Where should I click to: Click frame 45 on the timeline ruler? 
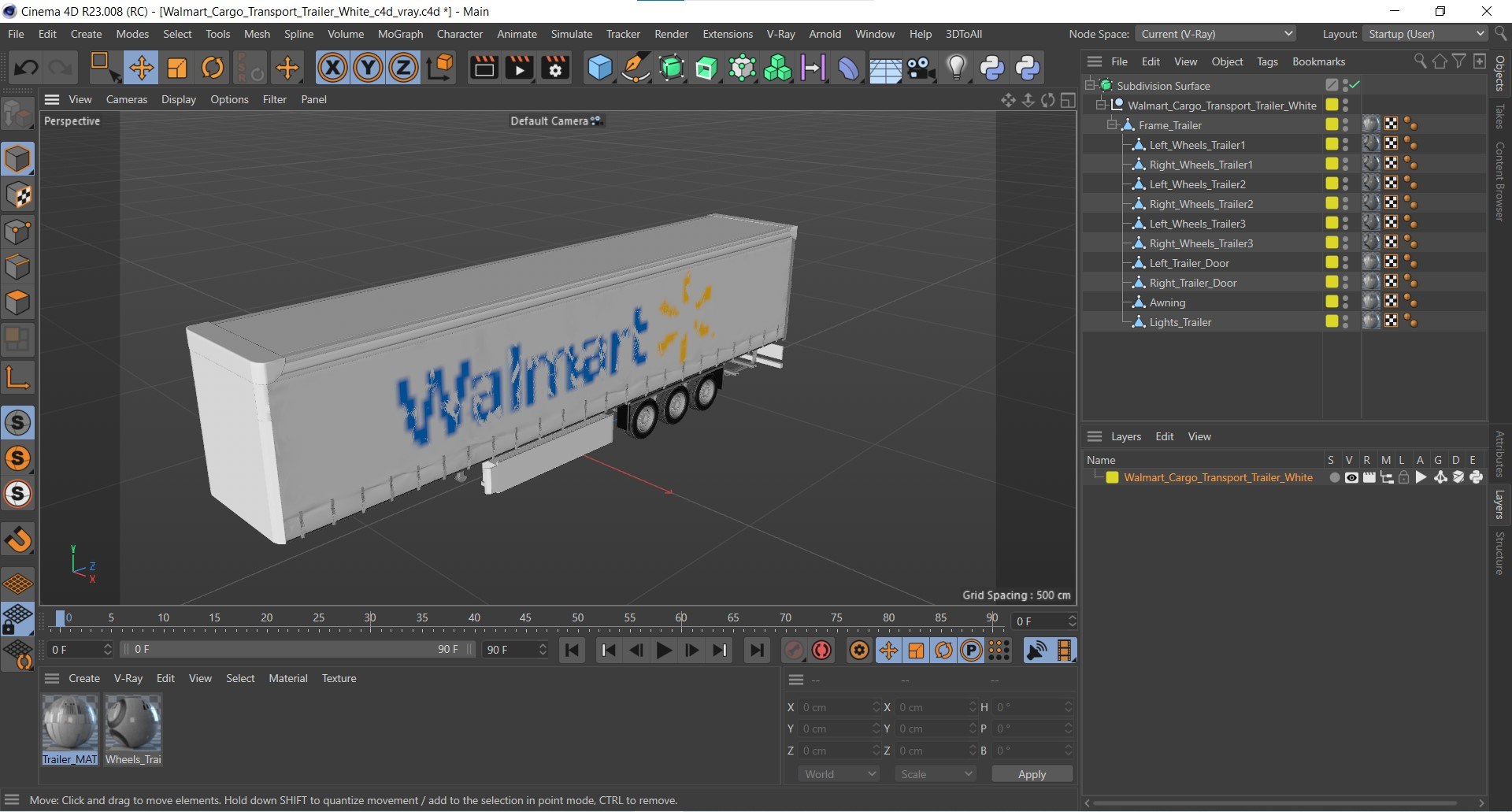click(x=525, y=618)
